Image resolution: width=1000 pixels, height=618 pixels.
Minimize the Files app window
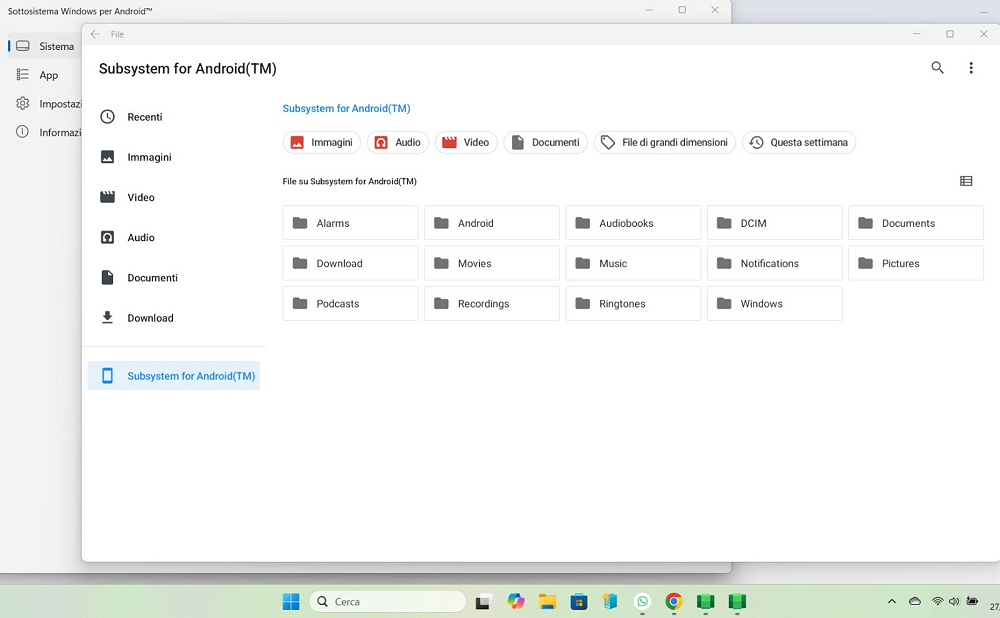point(916,34)
